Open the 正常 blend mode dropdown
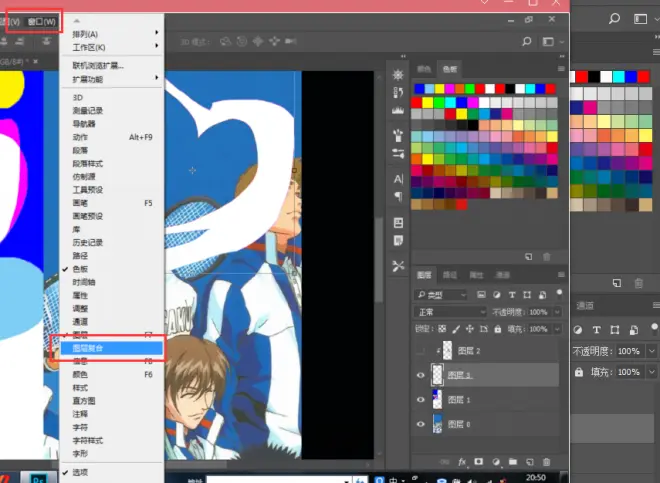Screen dimensions: 660x483 [450, 312]
